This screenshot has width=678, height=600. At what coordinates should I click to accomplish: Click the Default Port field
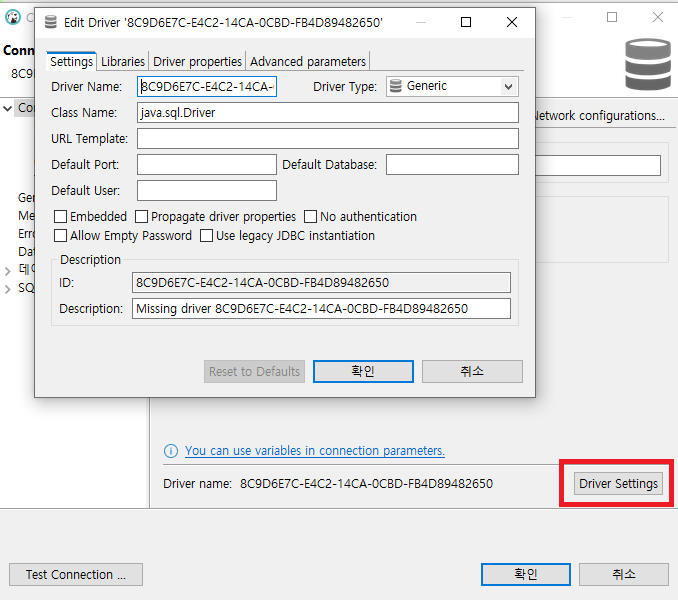[207, 165]
